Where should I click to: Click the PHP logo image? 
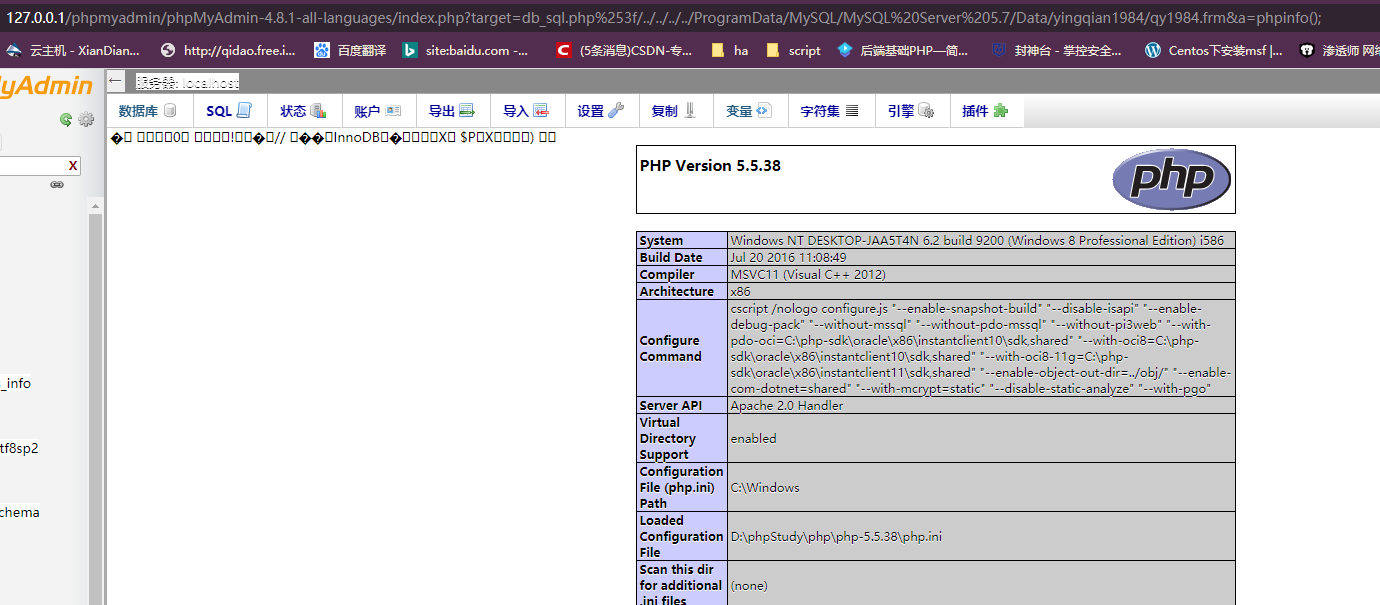[1171, 180]
